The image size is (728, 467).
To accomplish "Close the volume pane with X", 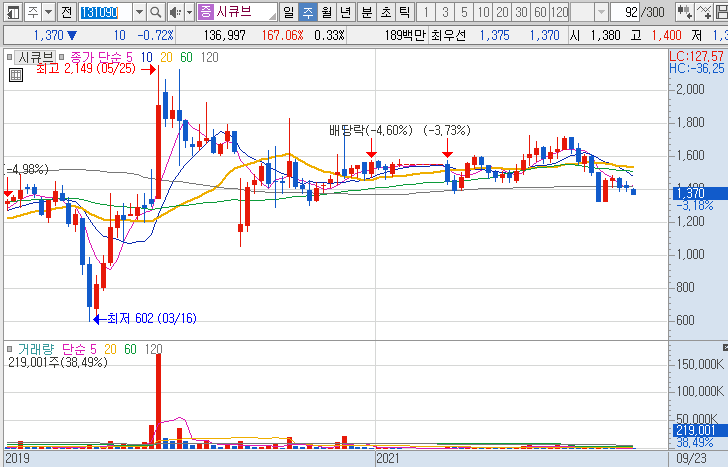I will 725,348.
